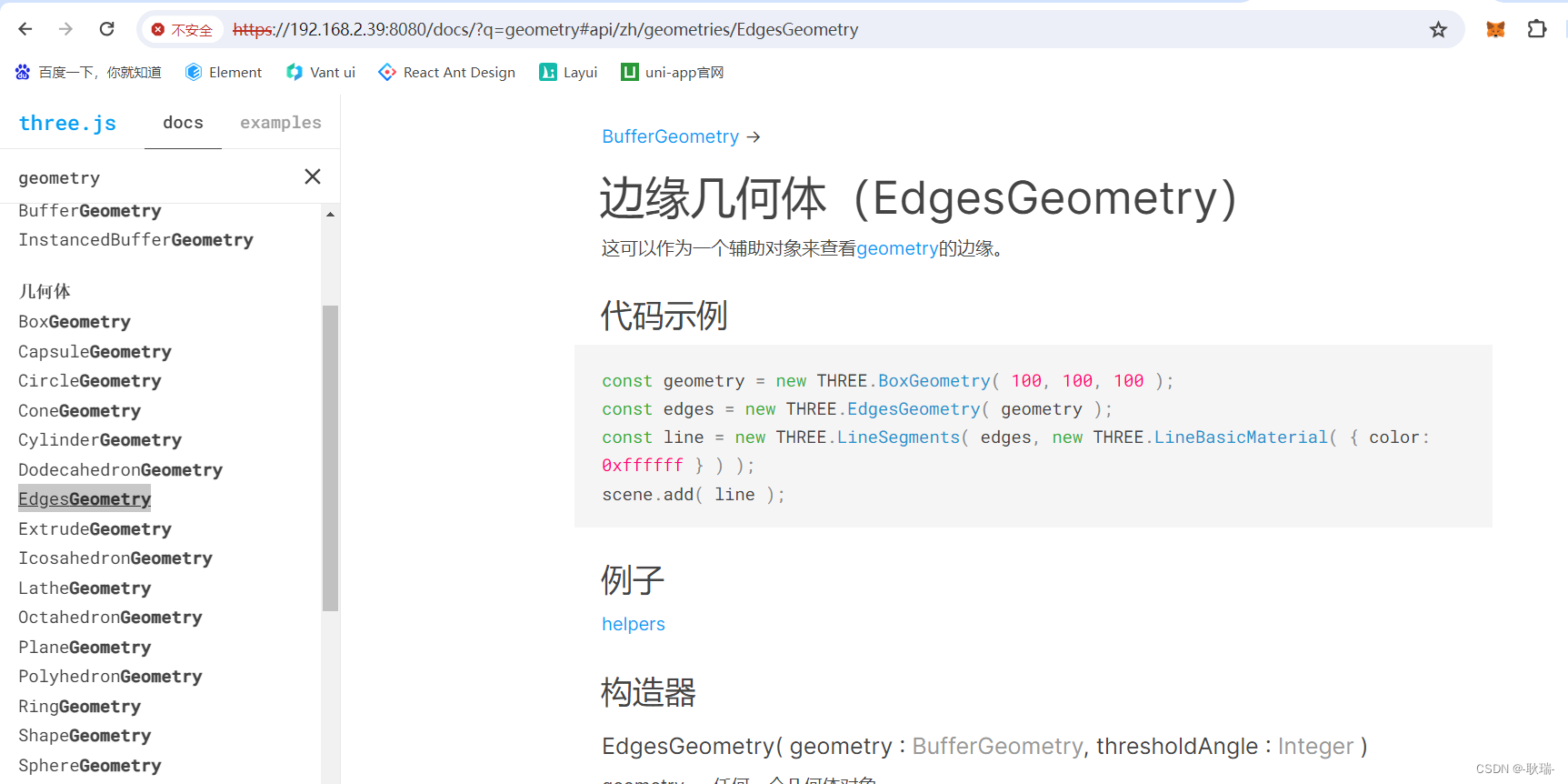Screen dimensions: 1568x784
Task: Open LineSegments link in code sample
Action: [x=898, y=437]
